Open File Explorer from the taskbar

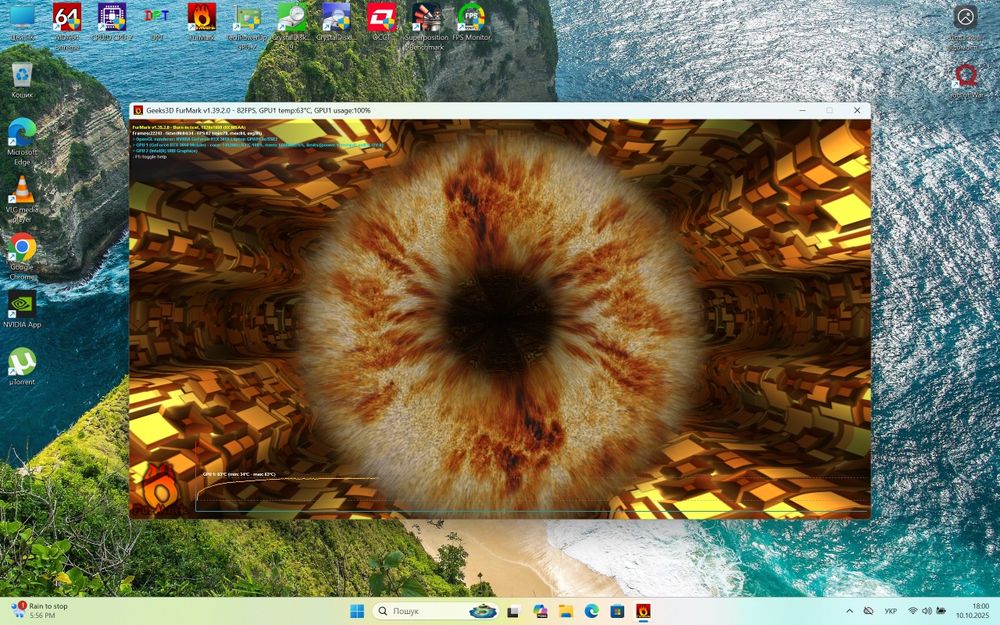566,611
